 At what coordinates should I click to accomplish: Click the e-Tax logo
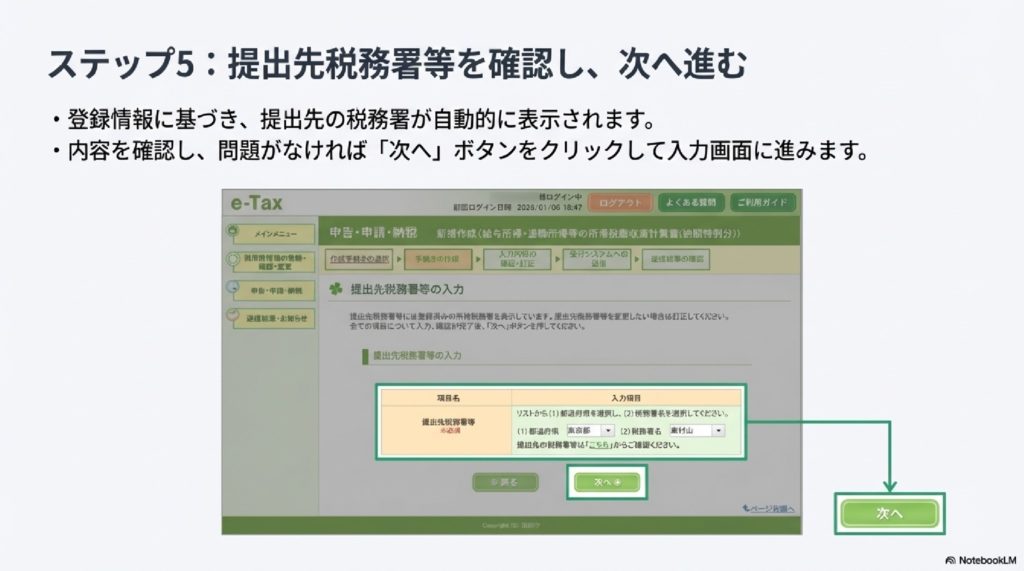tap(256, 203)
